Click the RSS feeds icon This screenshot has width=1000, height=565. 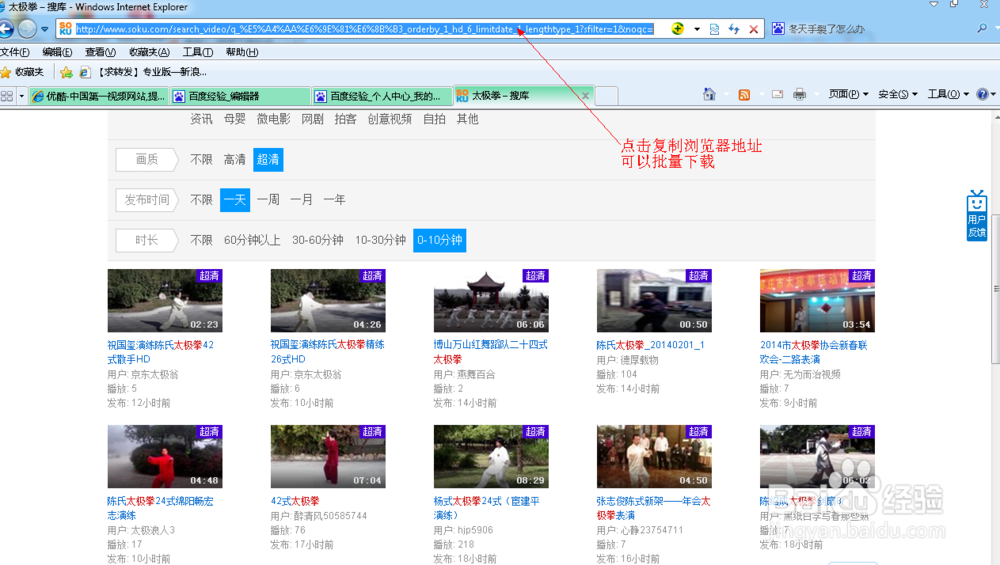744,95
